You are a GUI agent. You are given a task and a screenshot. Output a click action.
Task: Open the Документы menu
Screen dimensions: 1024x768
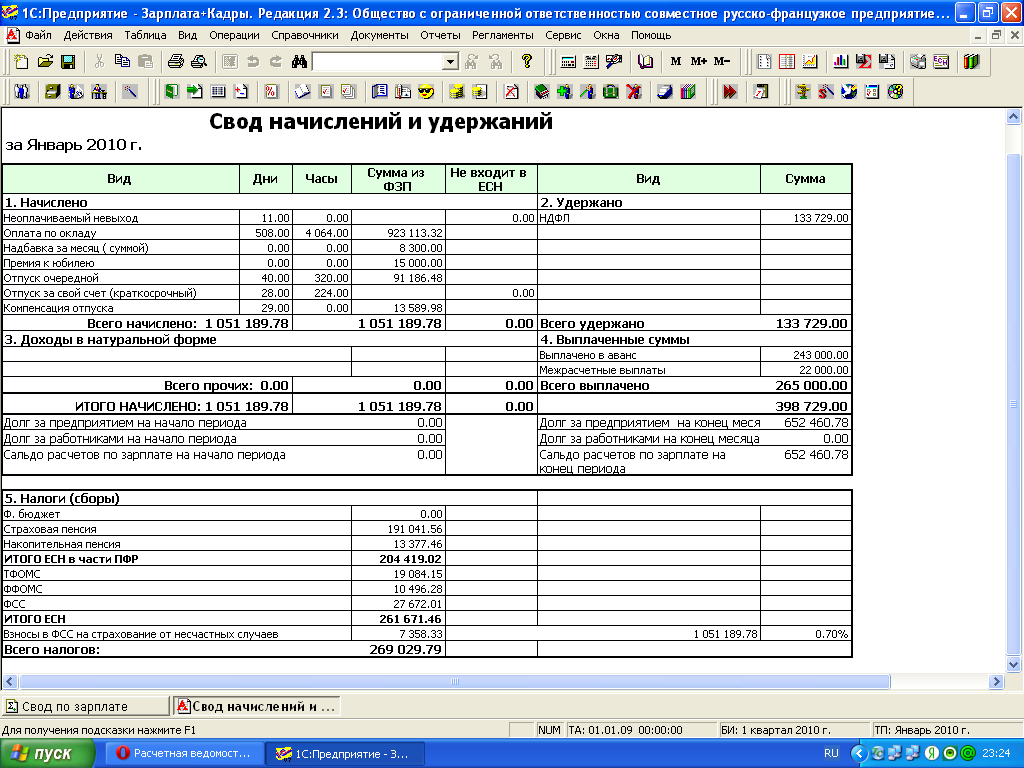pos(379,35)
